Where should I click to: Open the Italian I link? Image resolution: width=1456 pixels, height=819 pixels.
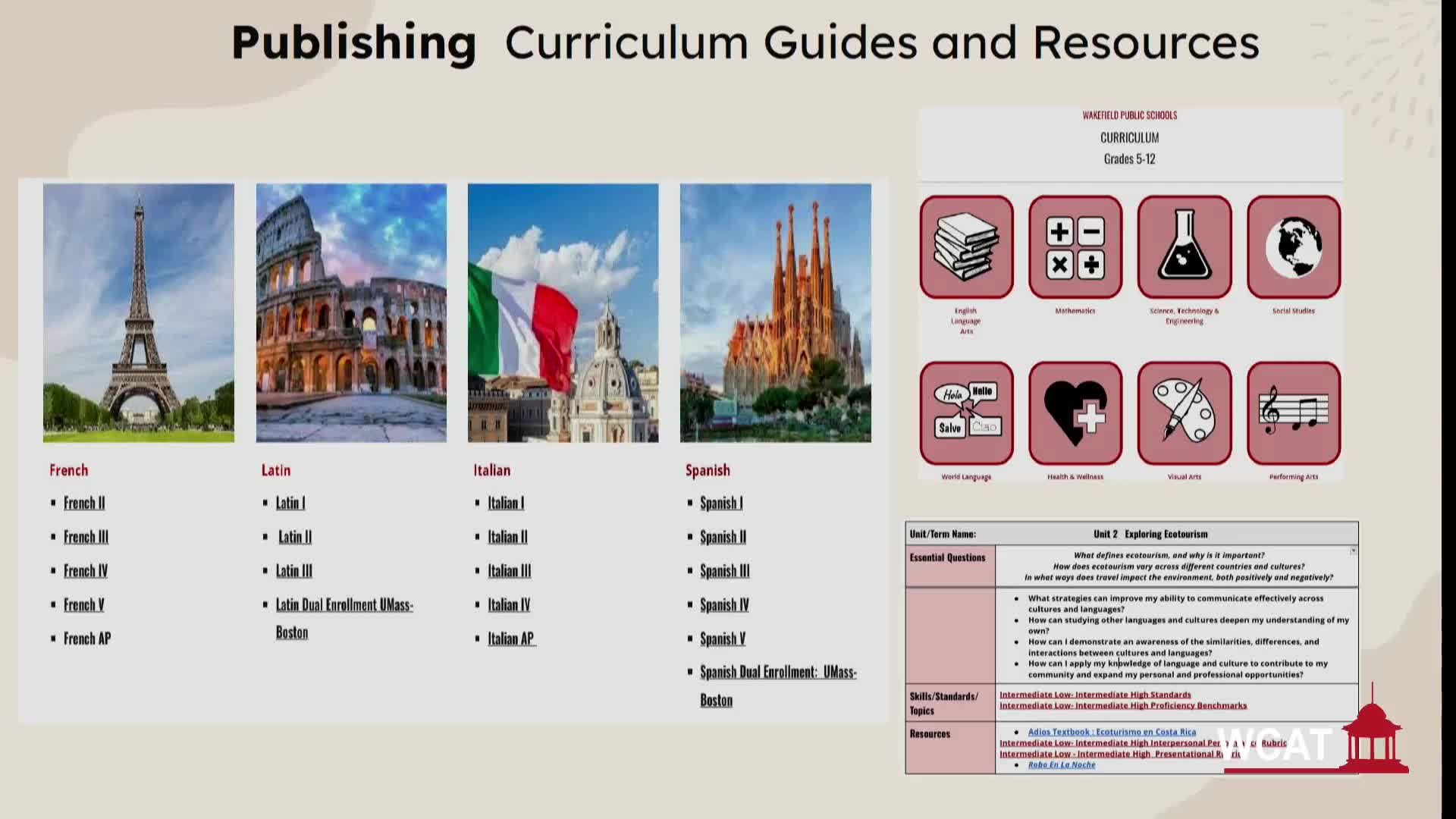pos(506,503)
